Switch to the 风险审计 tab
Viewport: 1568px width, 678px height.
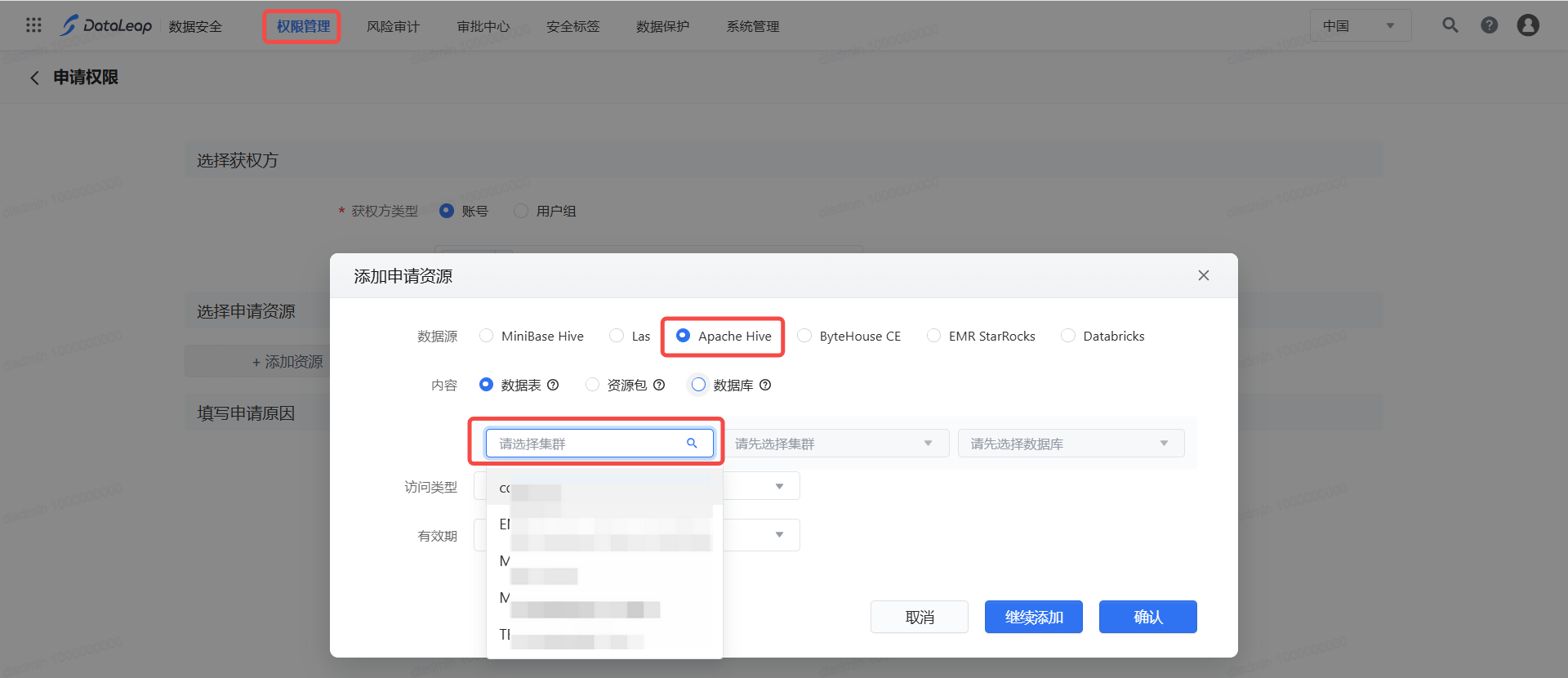[x=393, y=27]
